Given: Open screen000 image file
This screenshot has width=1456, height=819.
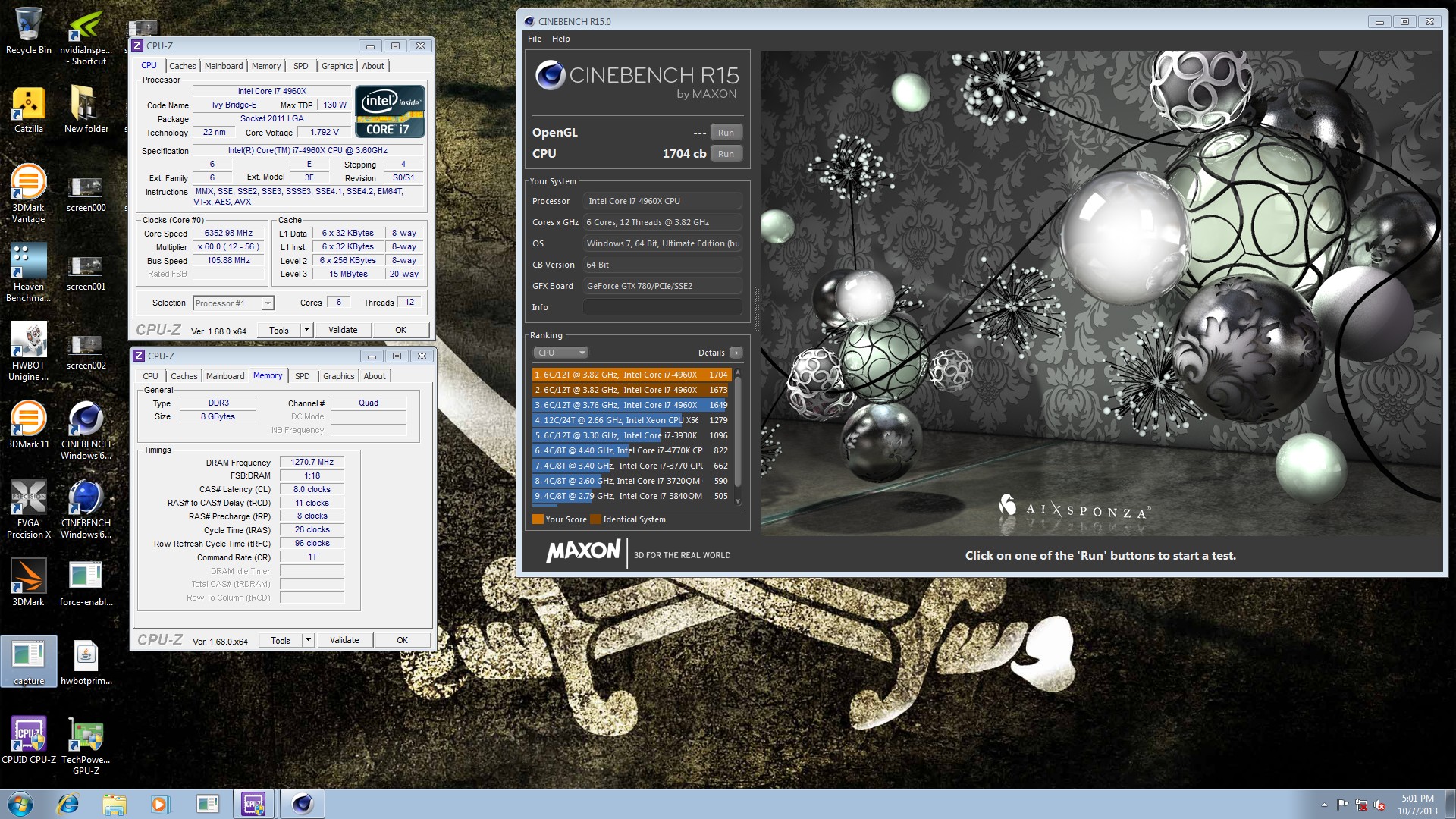Looking at the screenshot, I should [x=86, y=193].
